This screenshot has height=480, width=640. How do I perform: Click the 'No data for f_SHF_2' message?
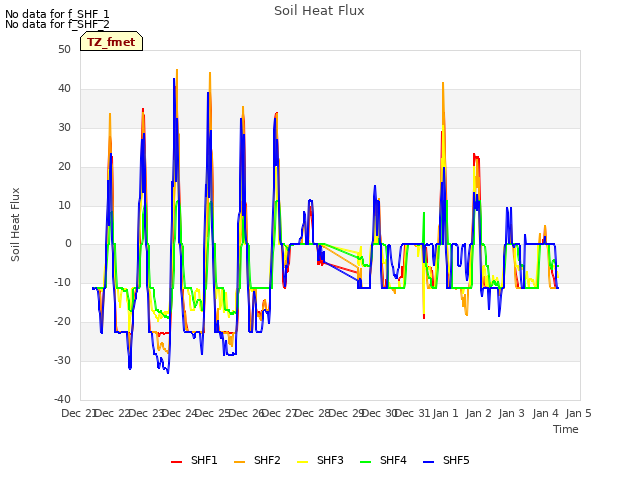point(57,24)
